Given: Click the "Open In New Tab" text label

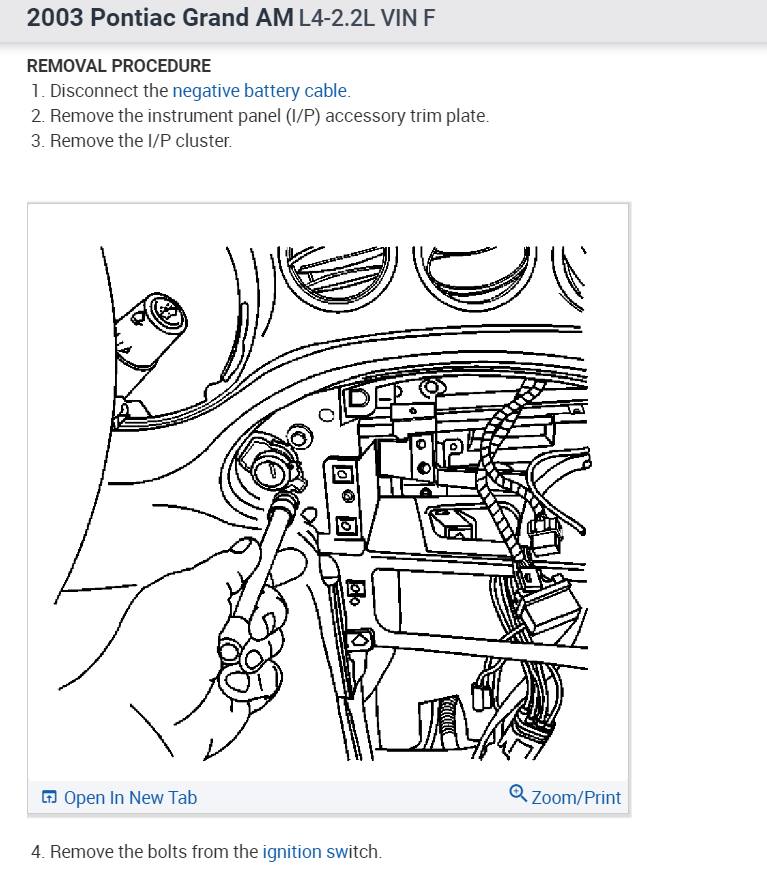Looking at the screenshot, I should coord(130,797).
